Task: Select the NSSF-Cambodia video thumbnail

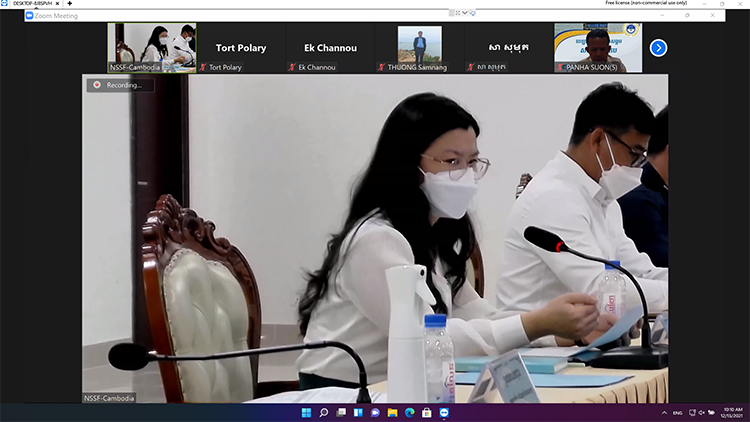Action: coord(152,47)
